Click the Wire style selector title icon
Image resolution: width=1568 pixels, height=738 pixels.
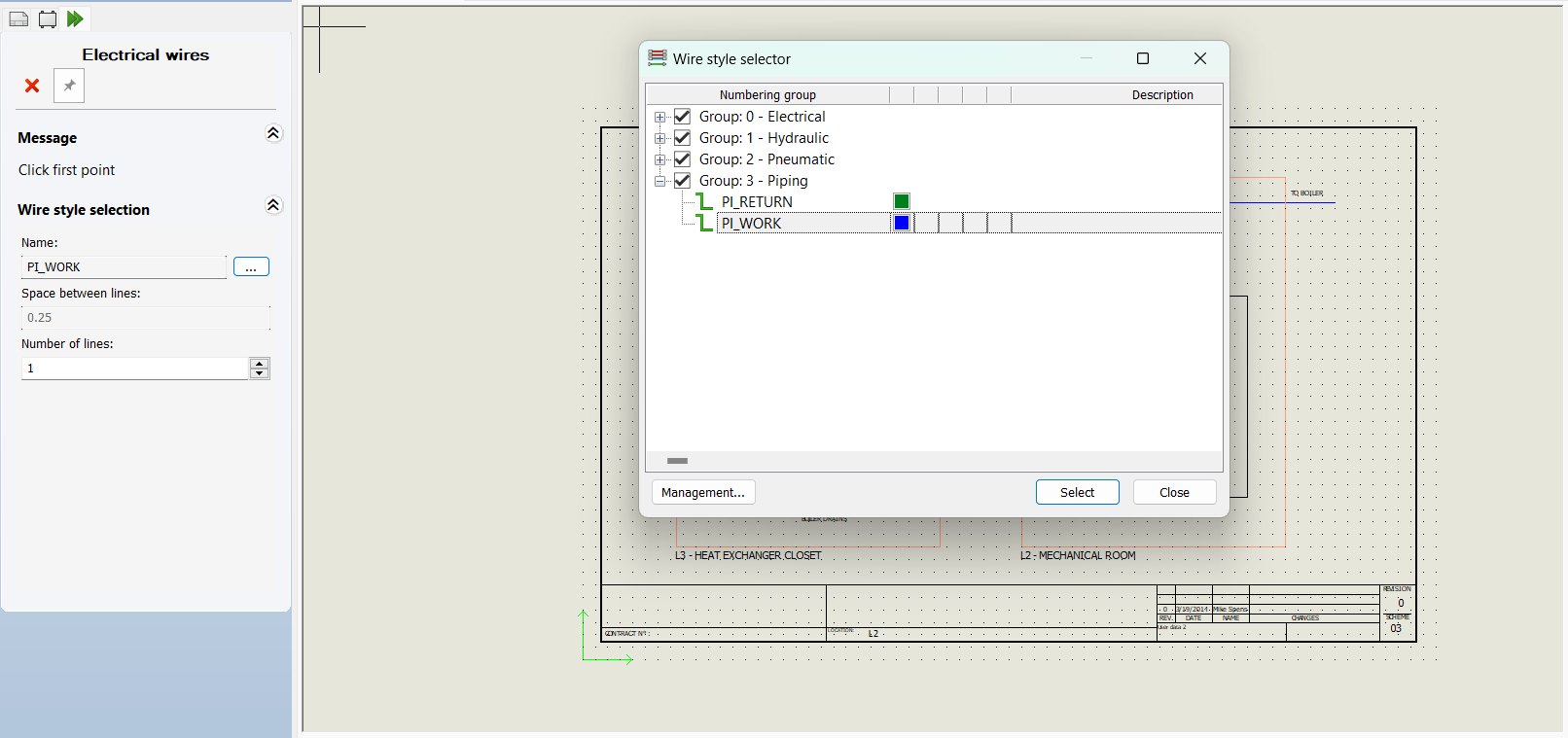658,58
